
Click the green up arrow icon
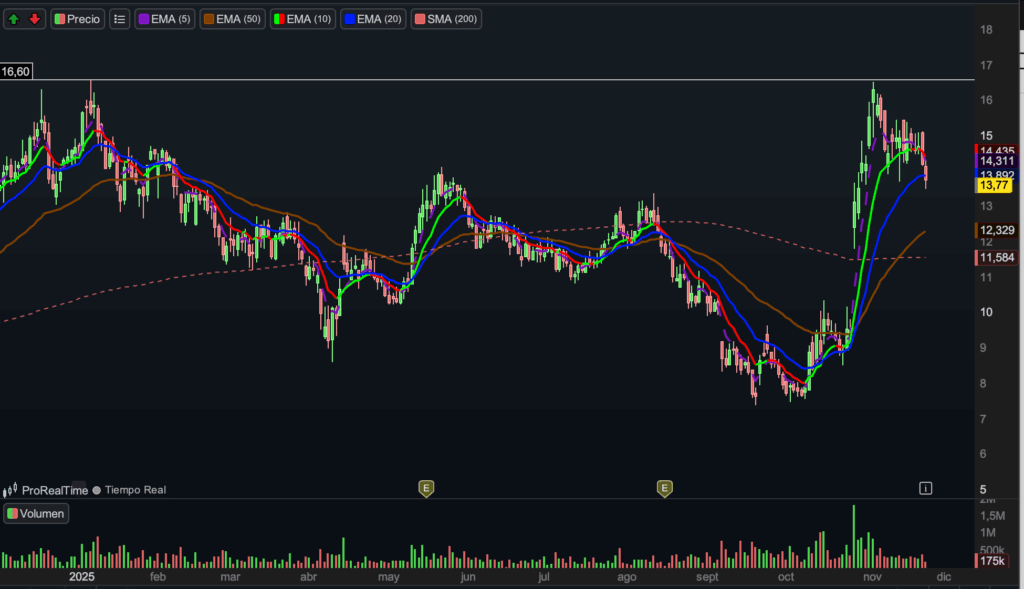coord(14,19)
